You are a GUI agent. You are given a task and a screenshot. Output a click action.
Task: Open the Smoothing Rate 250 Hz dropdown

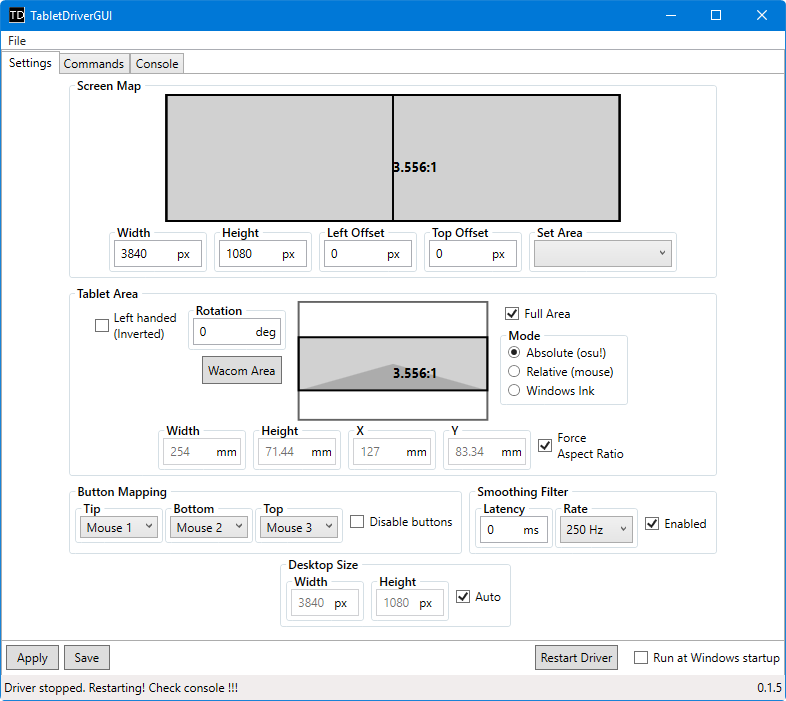tap(596, 530)
